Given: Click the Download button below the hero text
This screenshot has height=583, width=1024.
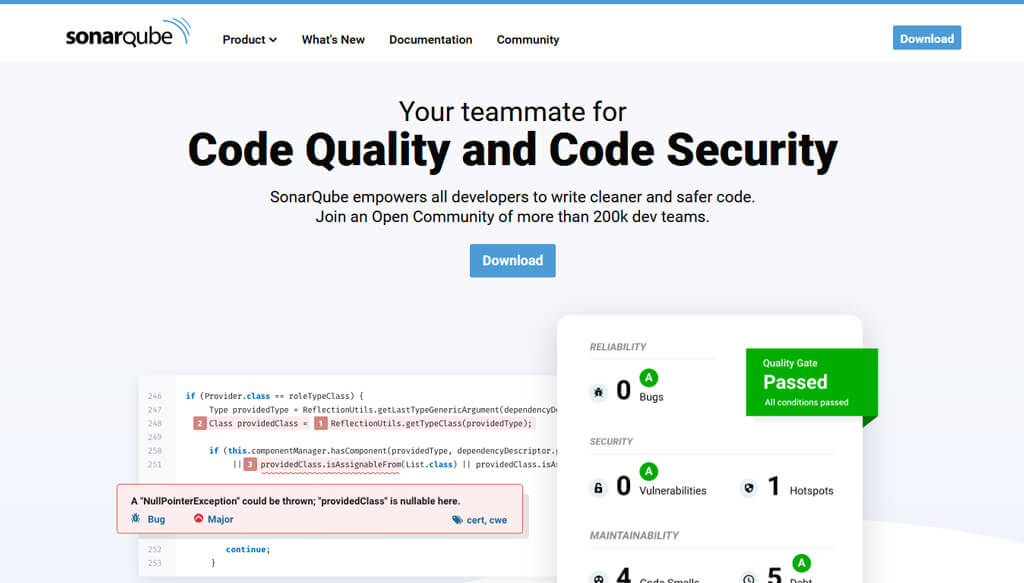Looking at the screenshot, I should pos(513,260).
